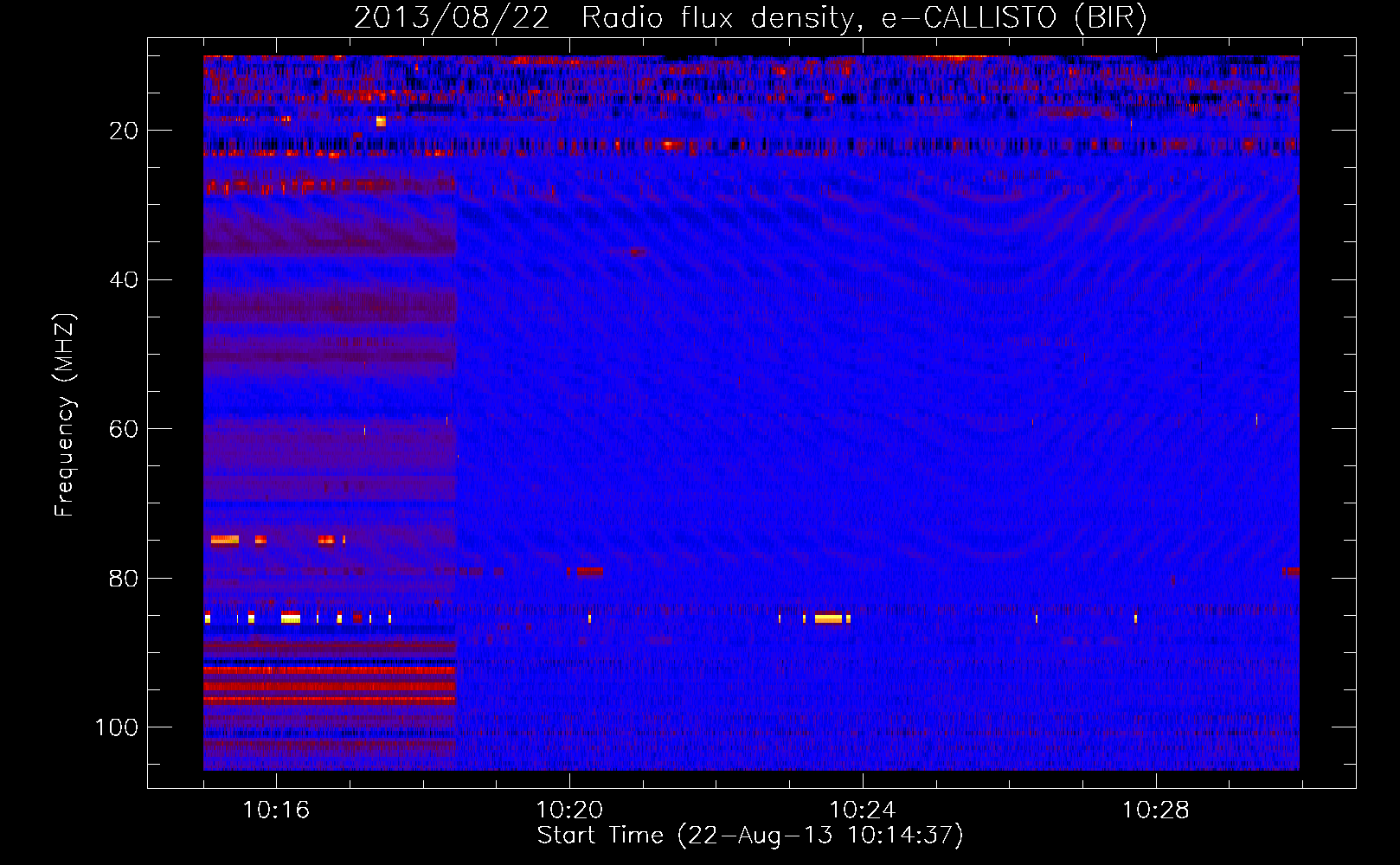This screenshot has height=865, width=1400.
Task: Click the plot title "2013/08/22 Radio flux density, e-CALLISTO (BIR)"
Action: click(x=750, y=17)
